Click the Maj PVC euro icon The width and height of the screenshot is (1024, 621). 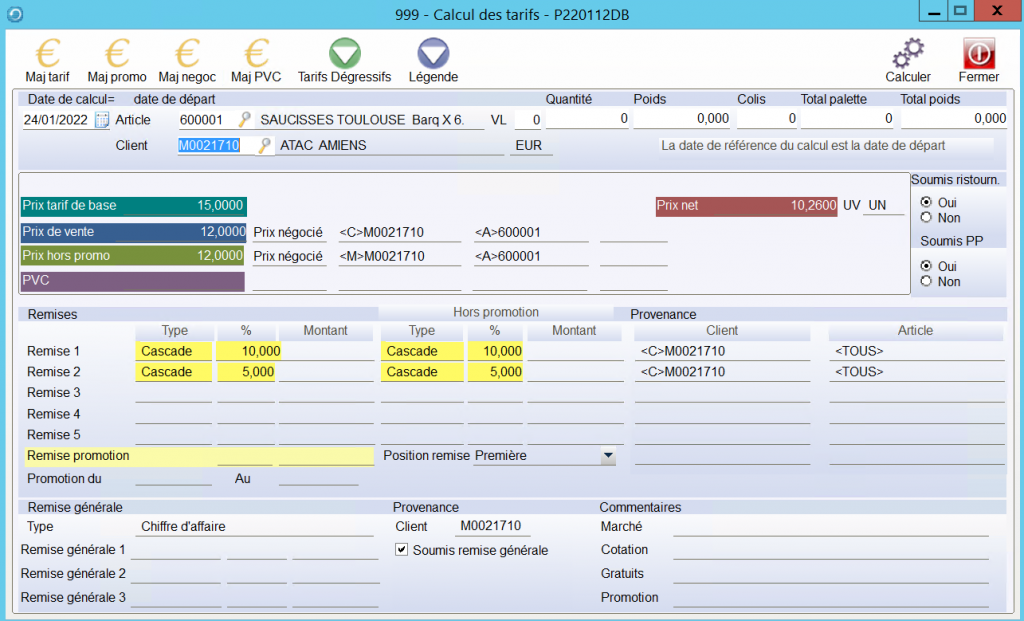pyautogui.click(x=257, y=54)
